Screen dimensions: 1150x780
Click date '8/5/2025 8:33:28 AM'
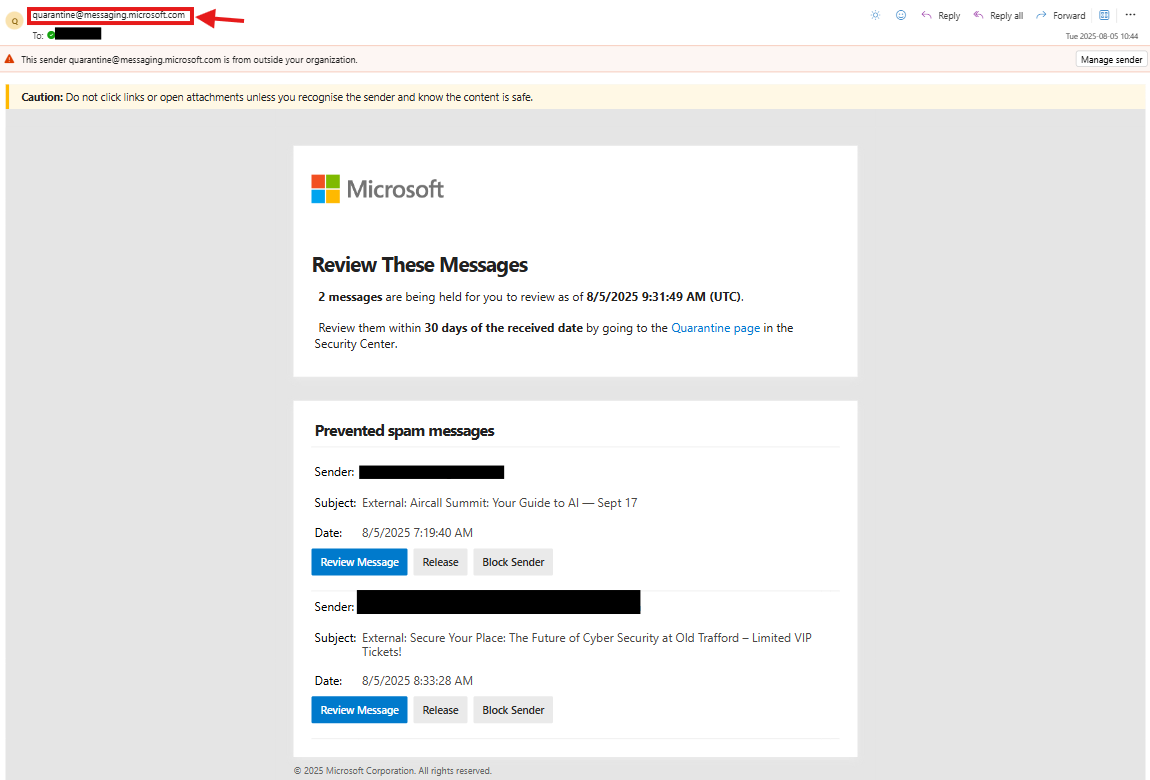(x=417, y=681)
